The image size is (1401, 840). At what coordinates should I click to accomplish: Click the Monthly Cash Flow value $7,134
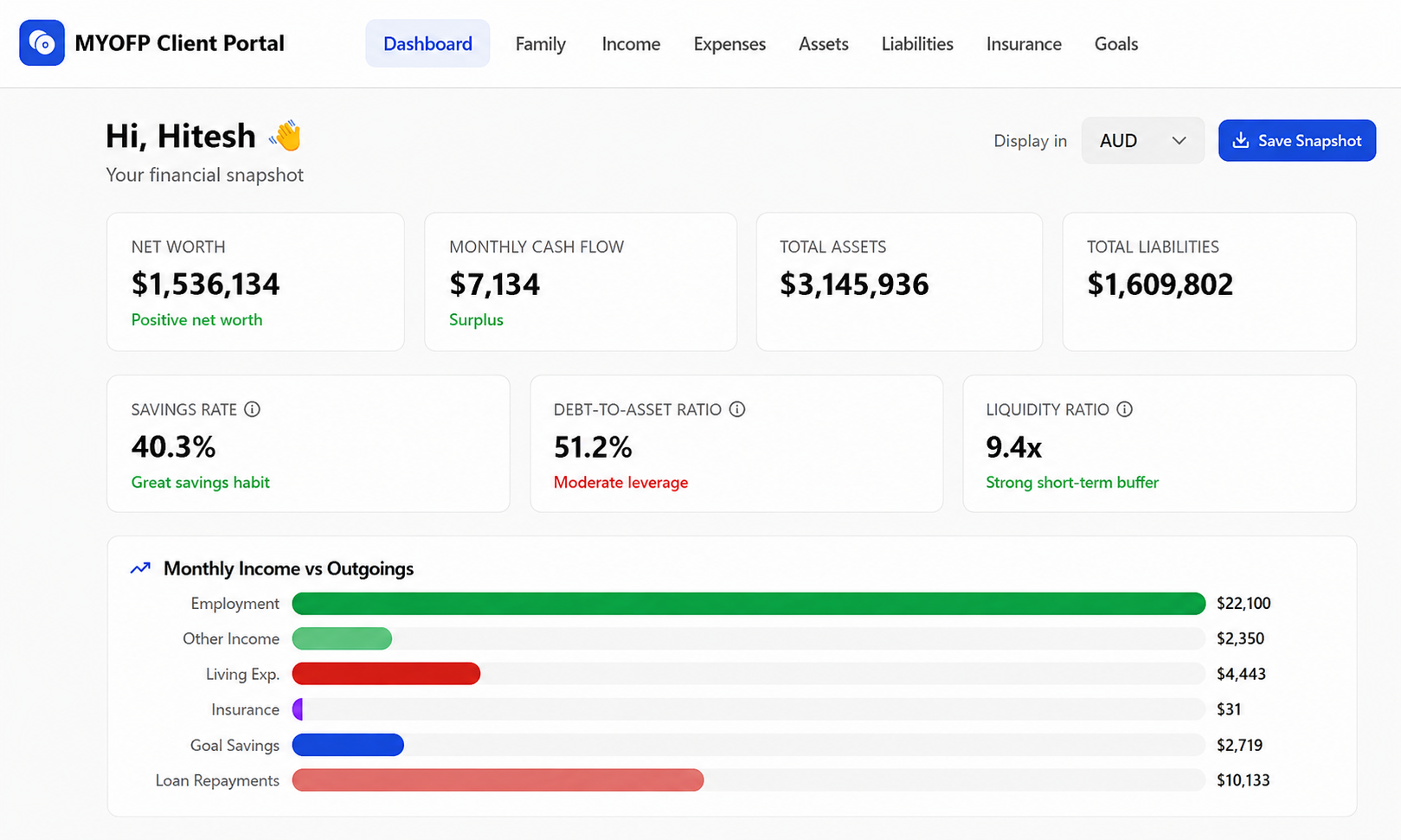click(494, 284)
